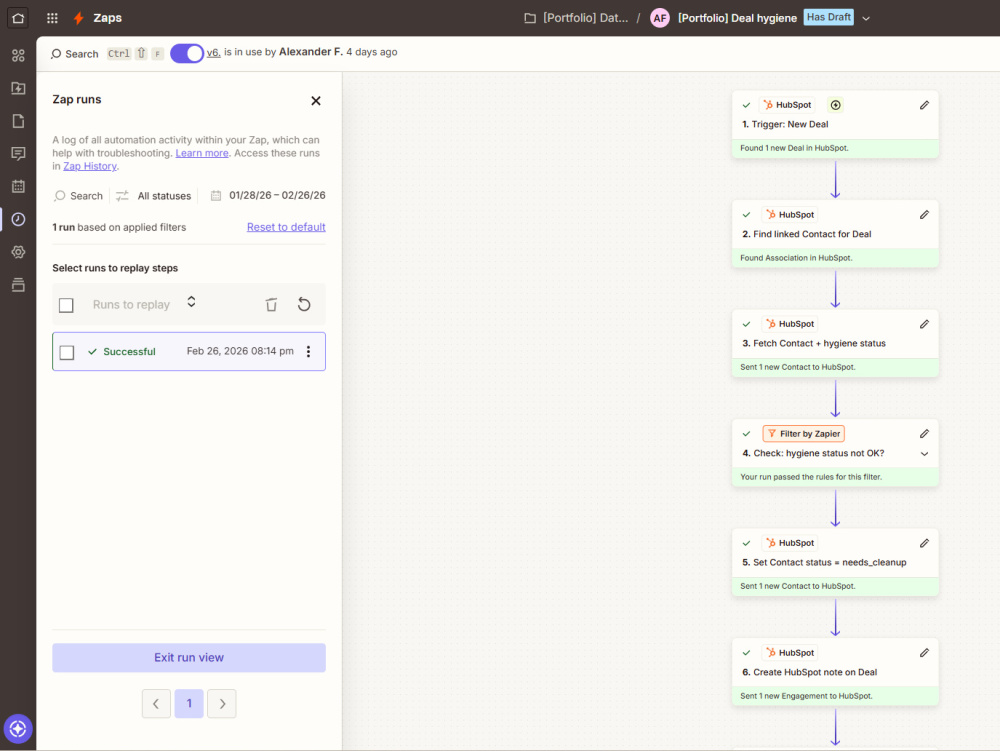Open the [Portfolio] Dat... folder breadcrumb
Image resolution: width=1000 pixels, height=751 pixels.
coord(585,18)
